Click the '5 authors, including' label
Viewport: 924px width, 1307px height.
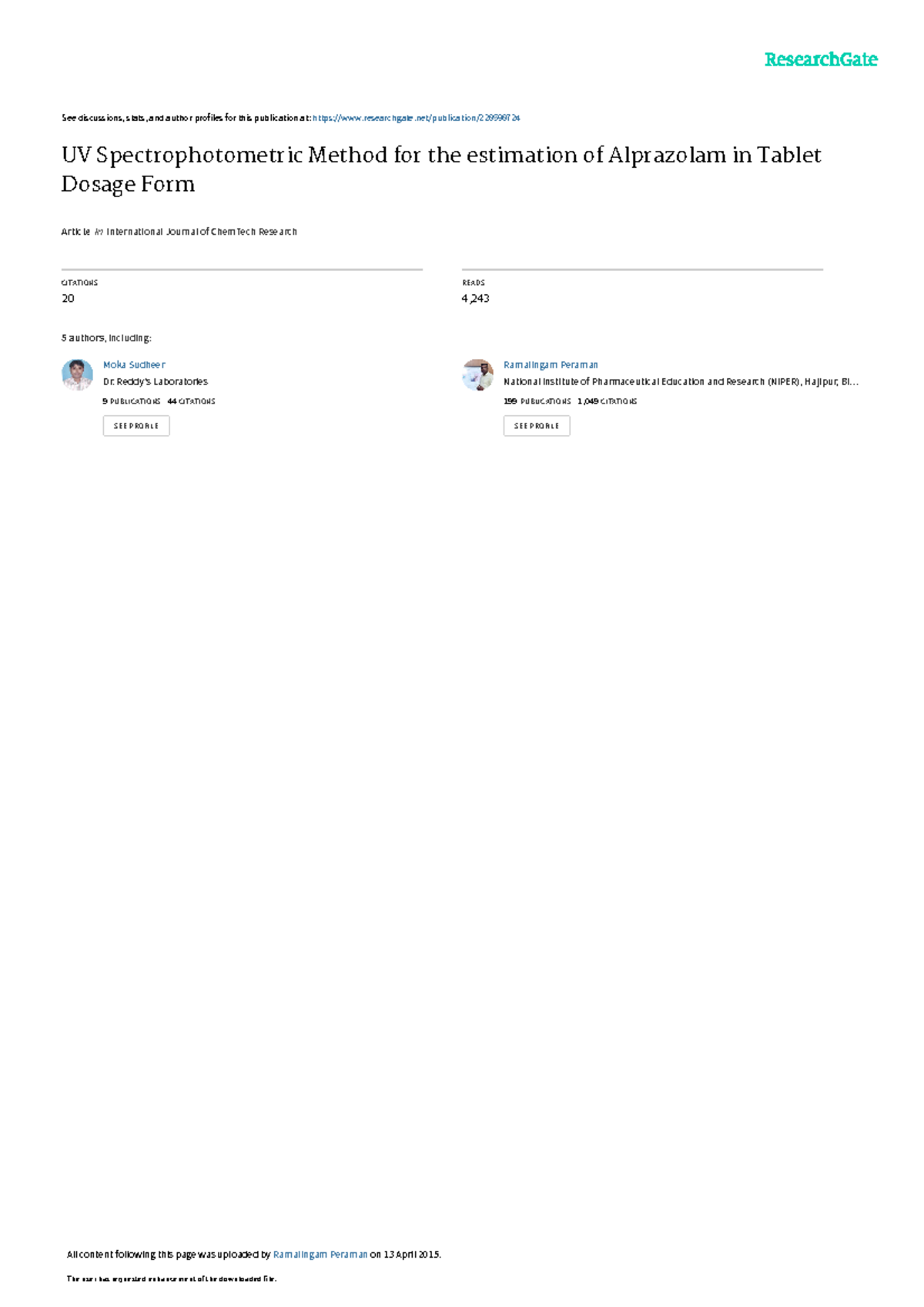[x=106, y=338]
